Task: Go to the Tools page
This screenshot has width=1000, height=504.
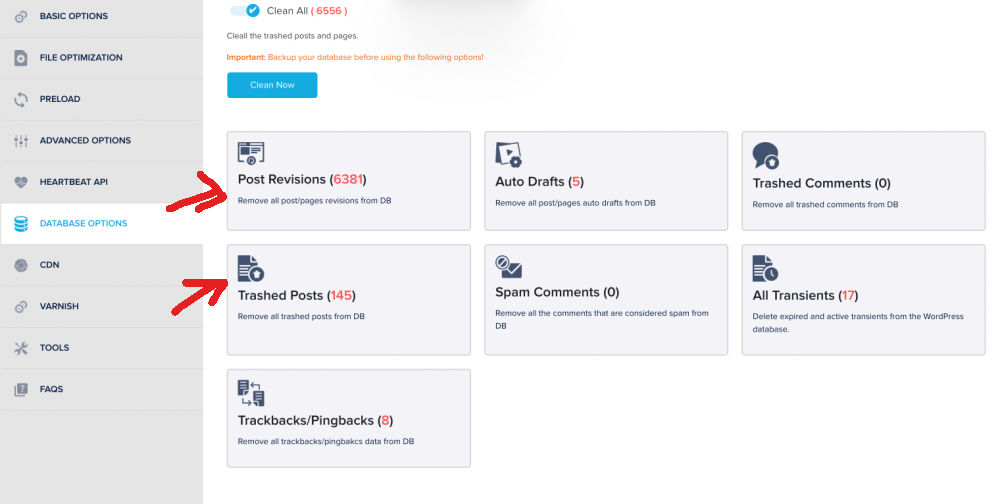Action: click(x=101, y=348)
